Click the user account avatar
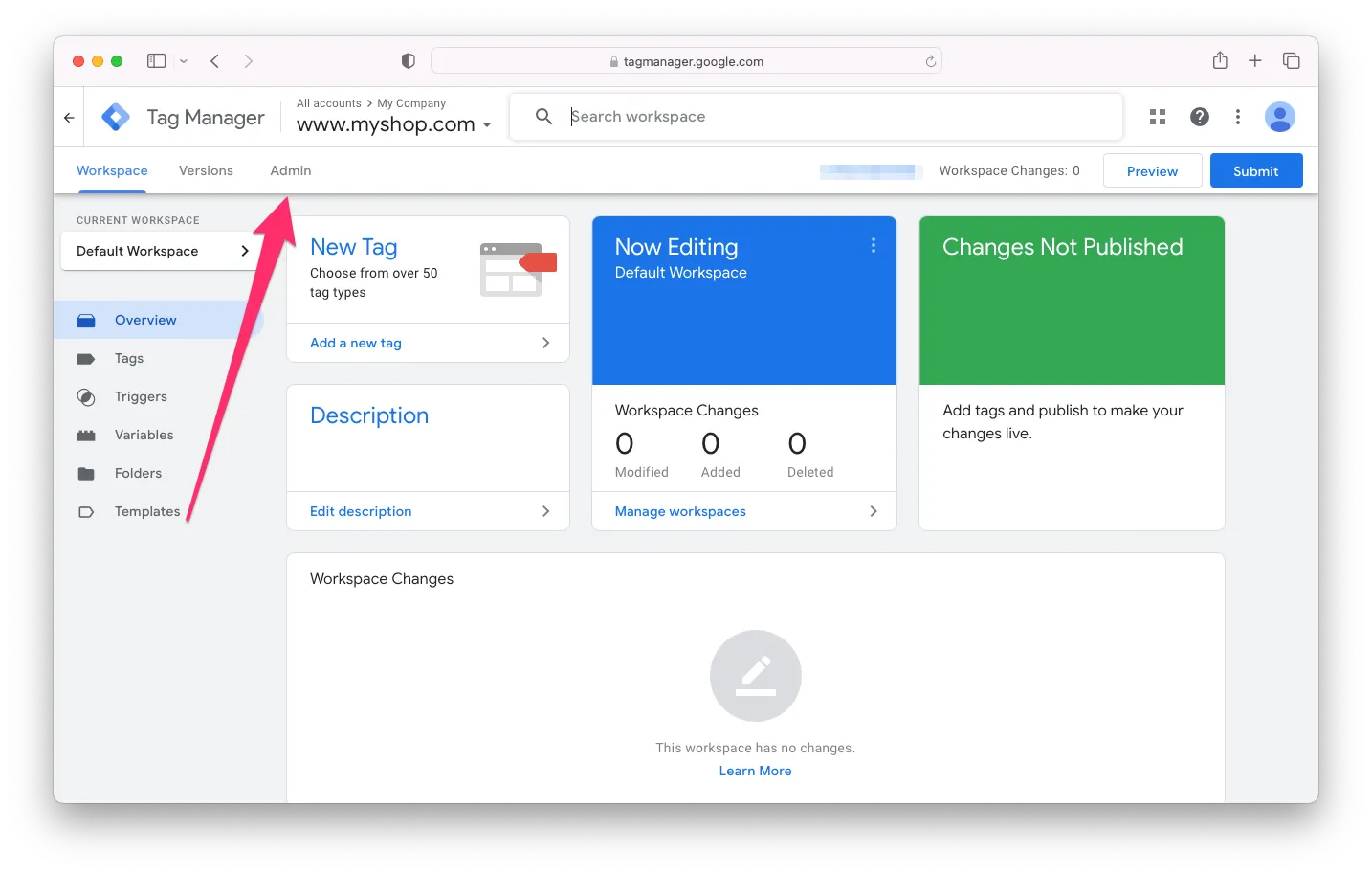 click(x=1279, y=117)
